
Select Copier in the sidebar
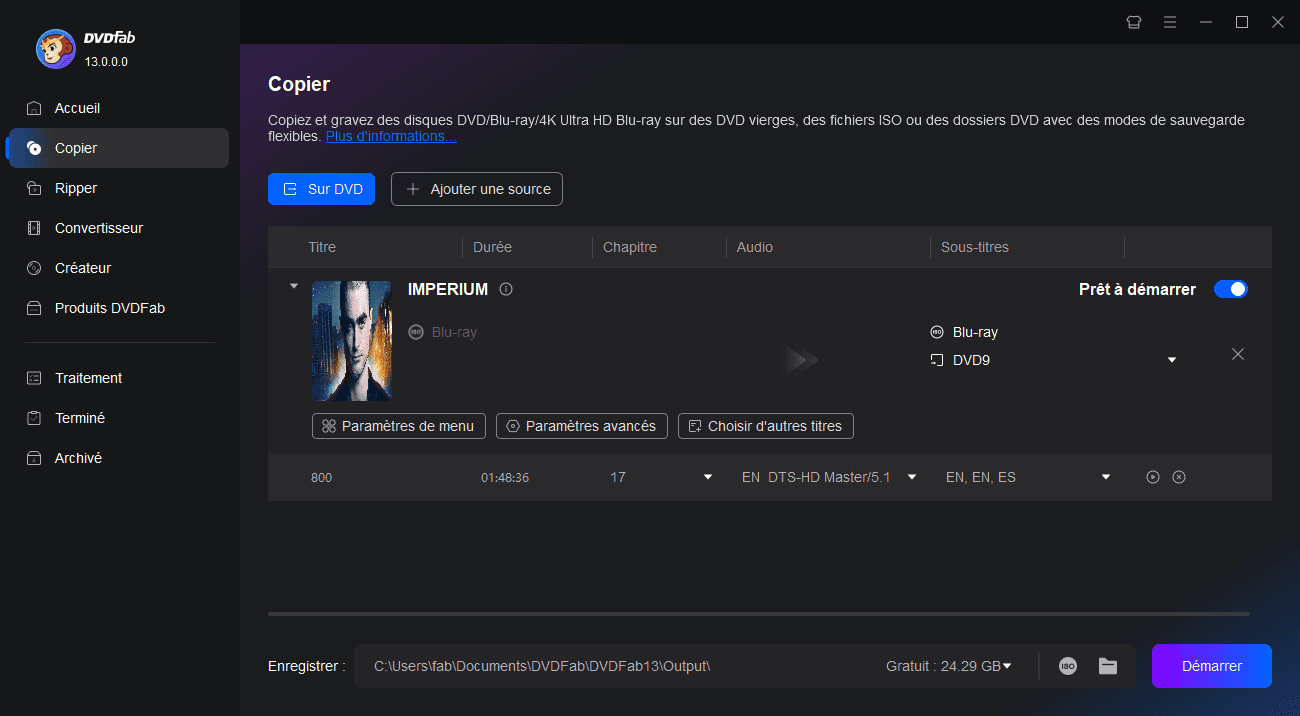(118, 148)
